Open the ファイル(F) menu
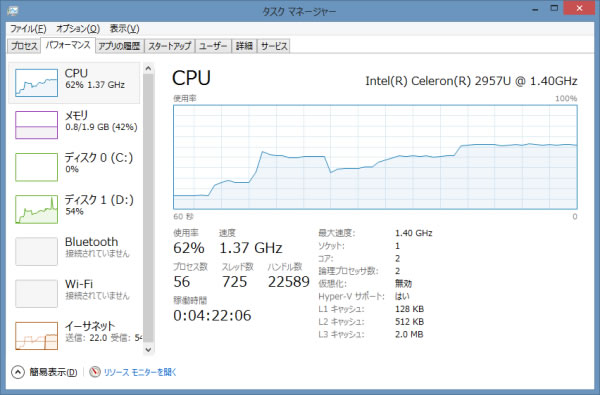This screenshot has width=600, height=395. (28, 29)
